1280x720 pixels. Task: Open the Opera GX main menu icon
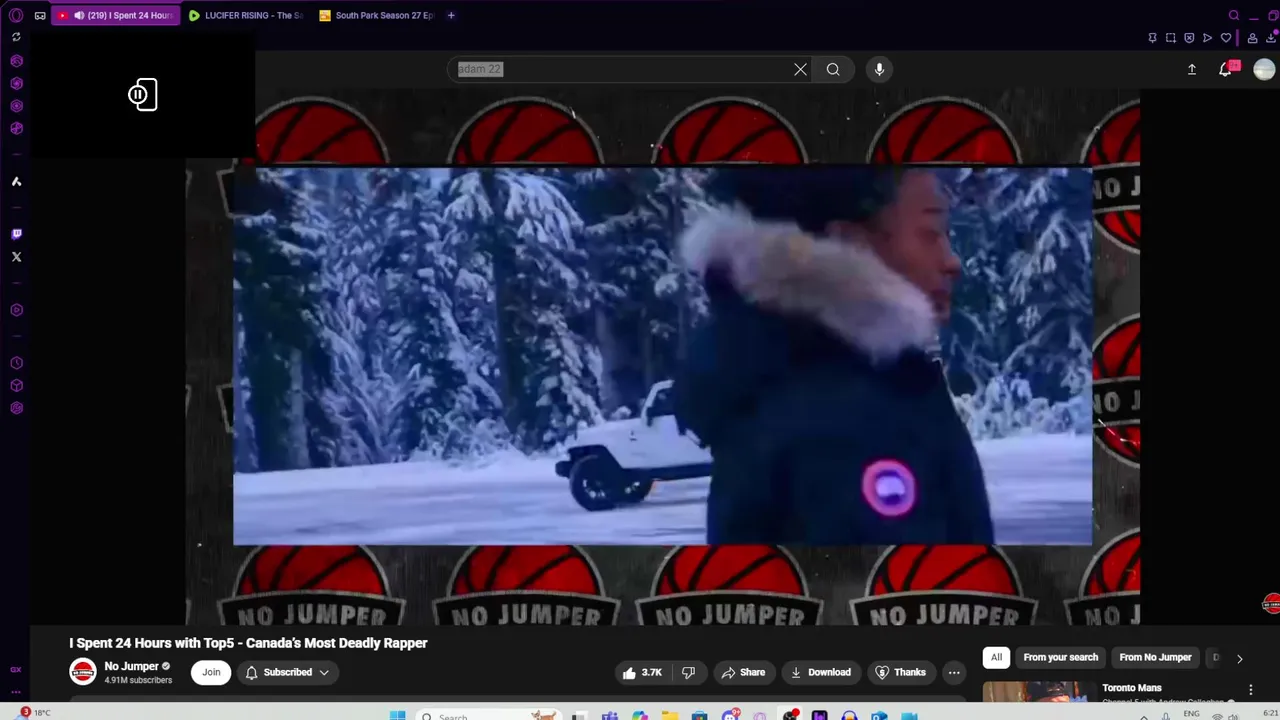[x=16, y=15]
